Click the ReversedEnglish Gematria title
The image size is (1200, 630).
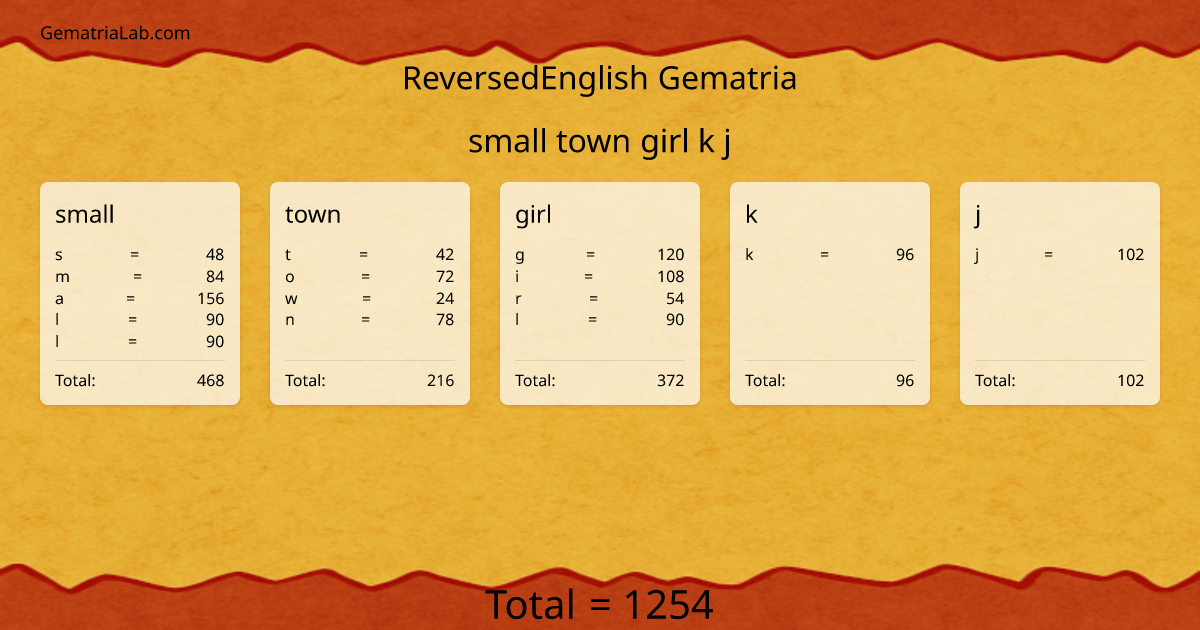pyautogui.click(x=600, y=78)
